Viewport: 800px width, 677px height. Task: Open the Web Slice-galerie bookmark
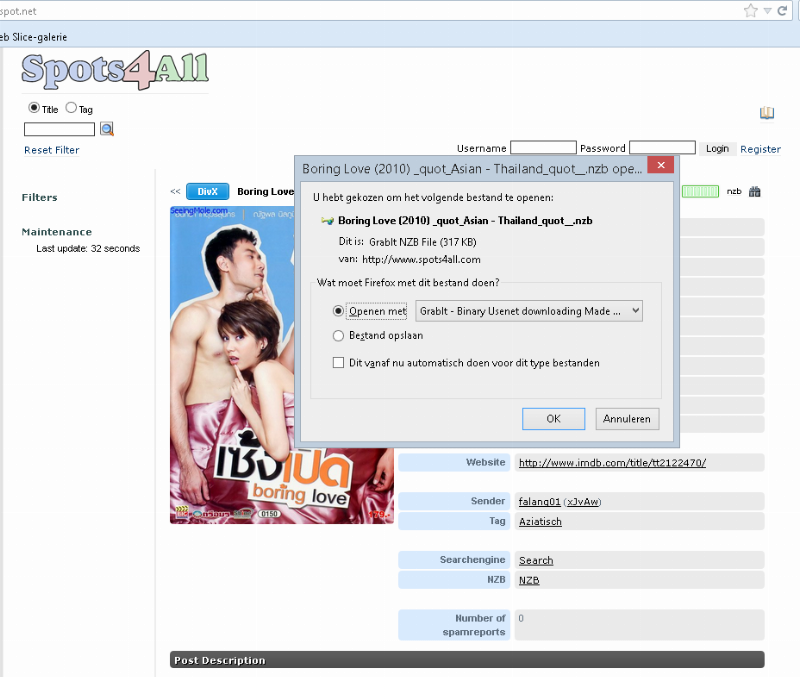tap(33, 35)
